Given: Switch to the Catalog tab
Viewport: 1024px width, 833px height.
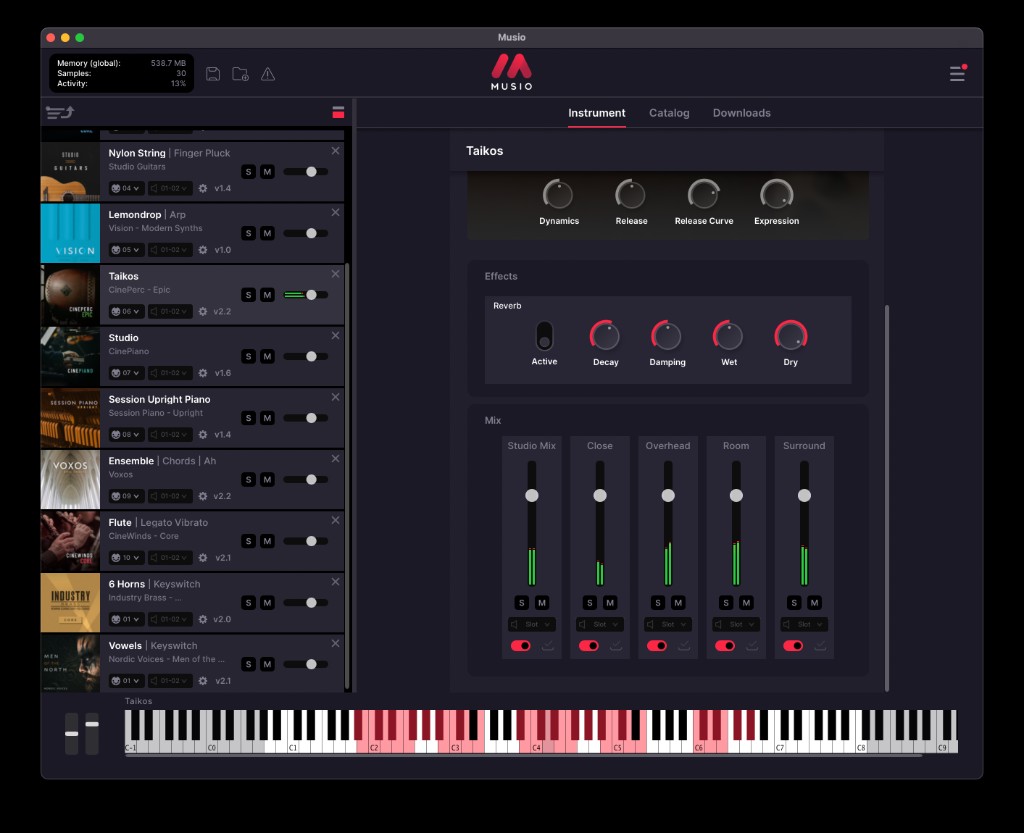Looking at the screenshot, I should point(668,113).
